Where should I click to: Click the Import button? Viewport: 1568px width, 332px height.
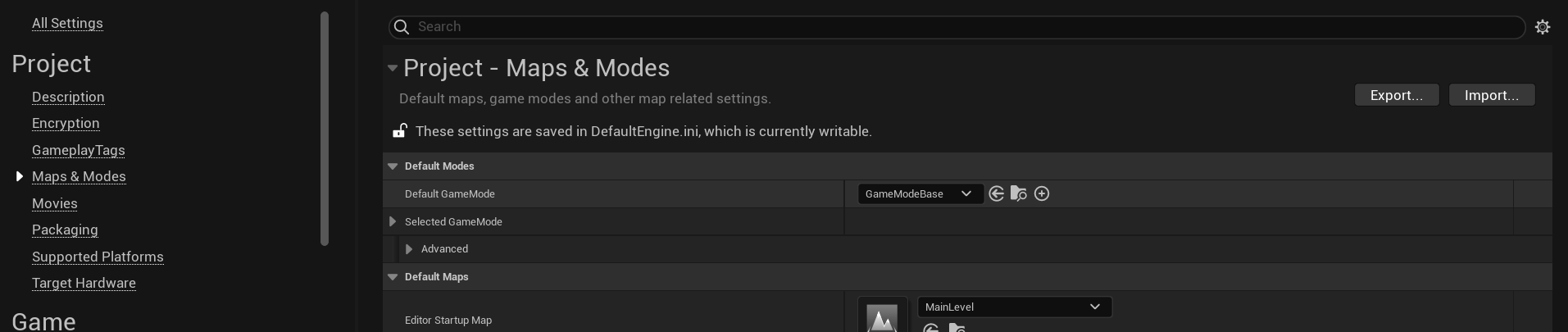(x=1491, y=95)
